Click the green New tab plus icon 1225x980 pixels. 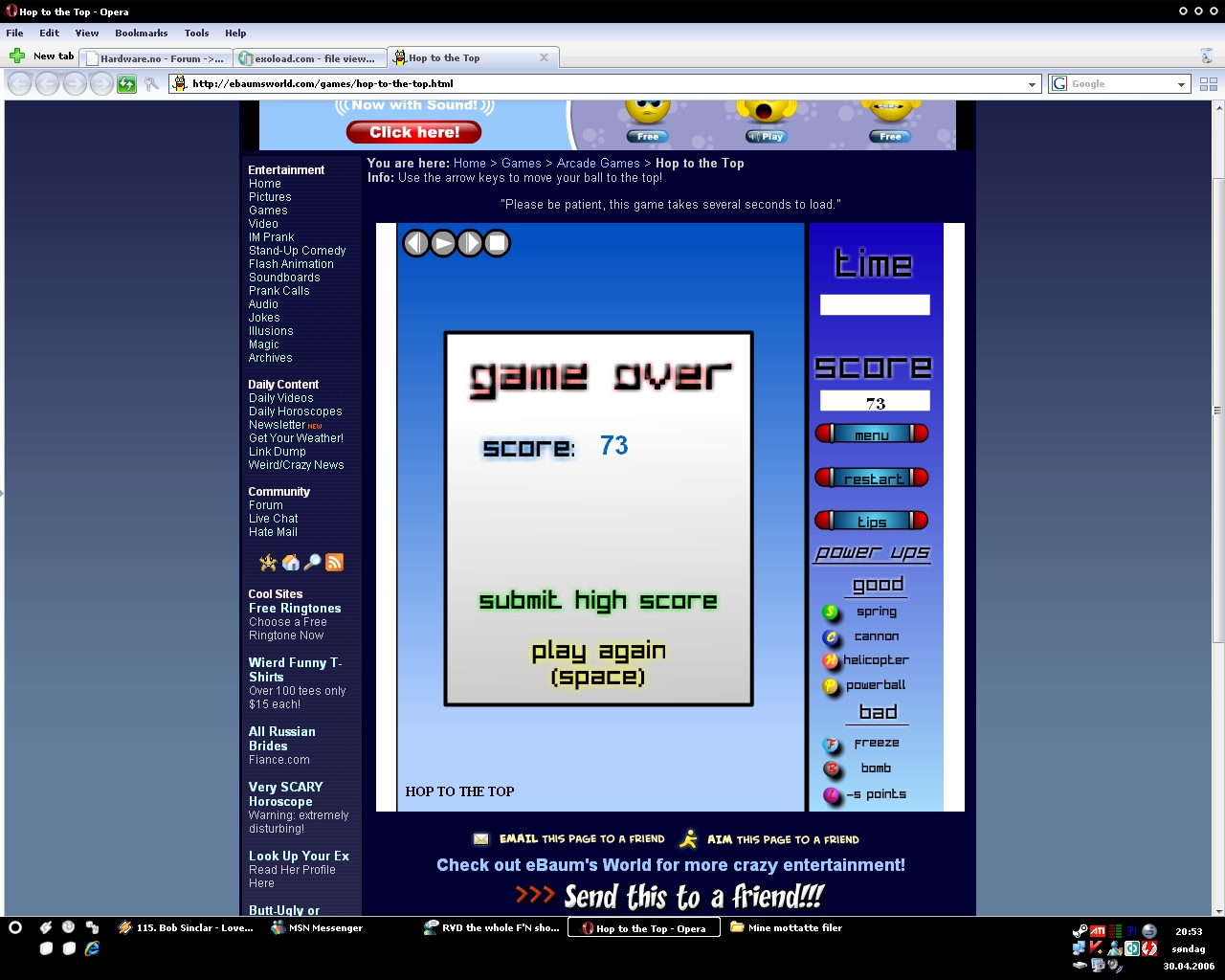pyautogui.click(x=16, y=56)
